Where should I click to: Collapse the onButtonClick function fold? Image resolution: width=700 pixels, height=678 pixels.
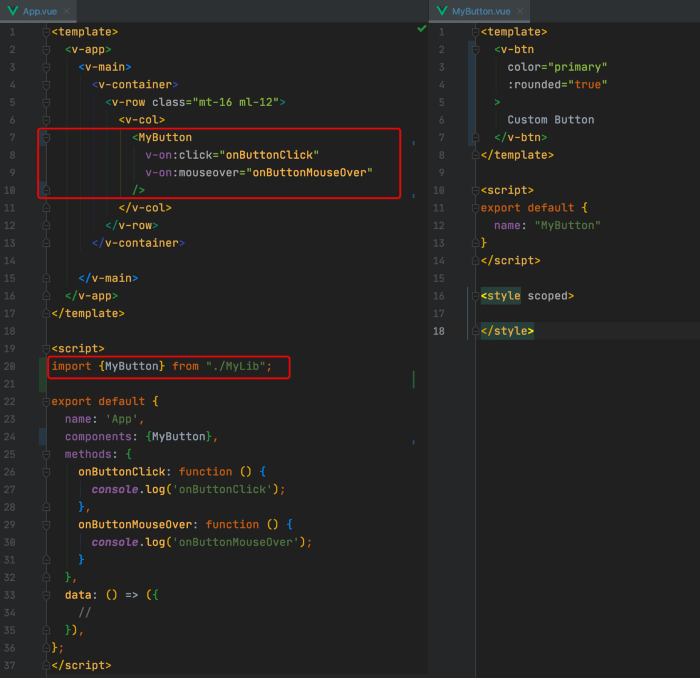point(46,472)
